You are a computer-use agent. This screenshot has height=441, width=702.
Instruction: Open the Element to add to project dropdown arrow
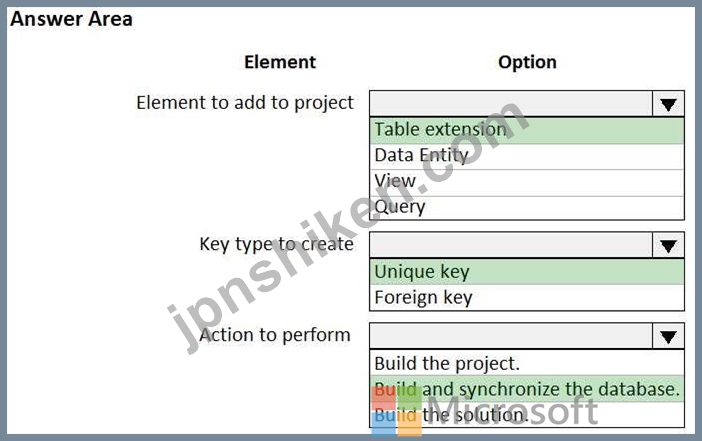tap(668, 104)
